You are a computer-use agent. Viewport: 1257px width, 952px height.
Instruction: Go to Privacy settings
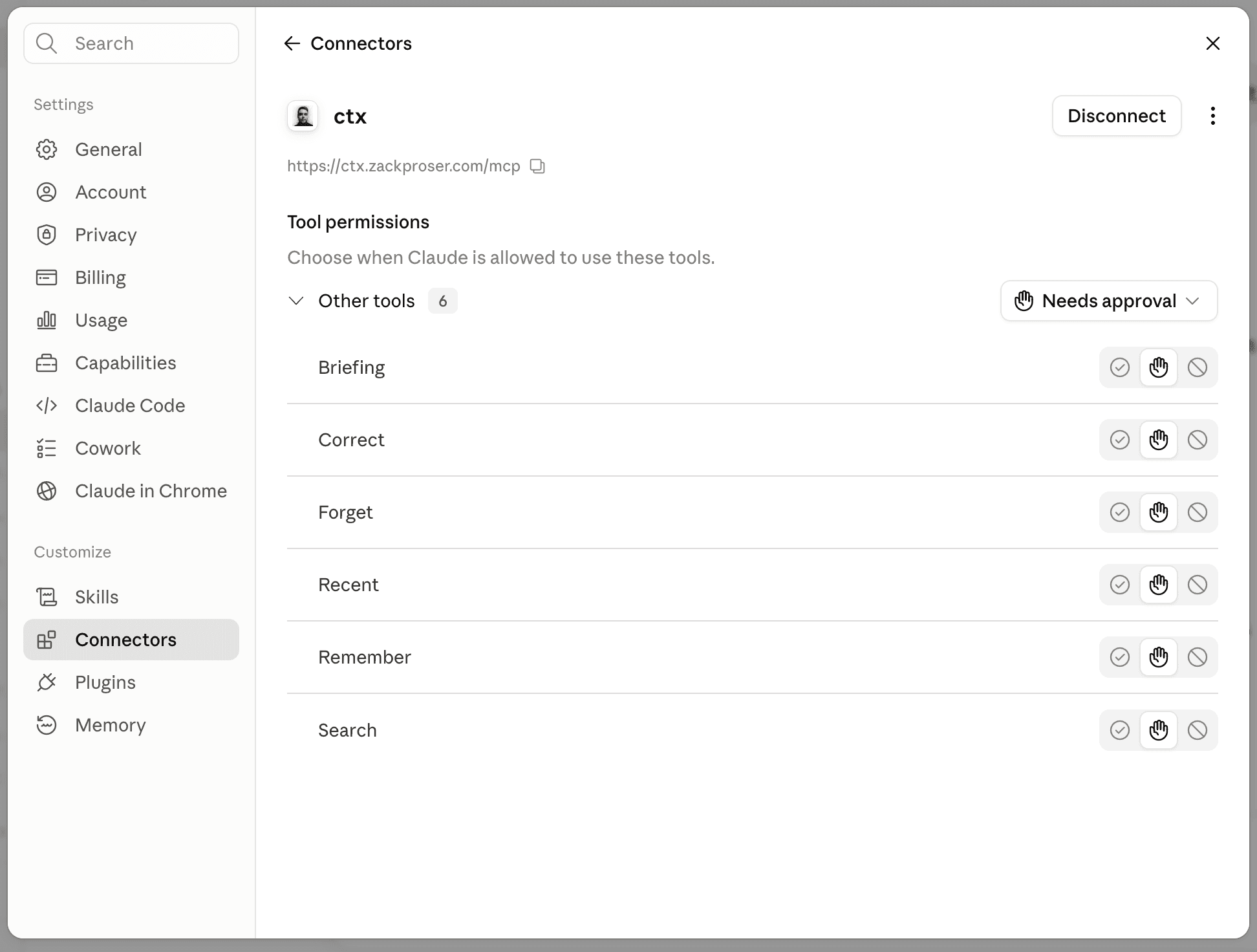point(131,235)
